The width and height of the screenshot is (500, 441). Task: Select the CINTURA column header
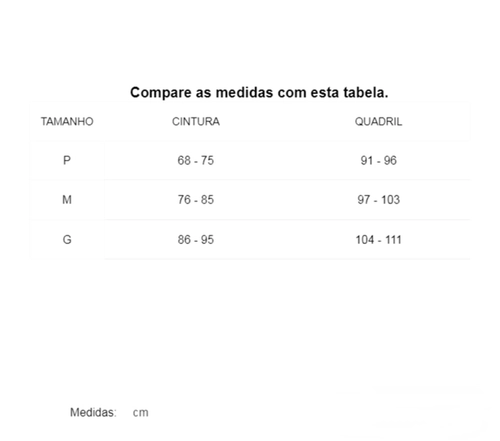[x=196, y=121]
